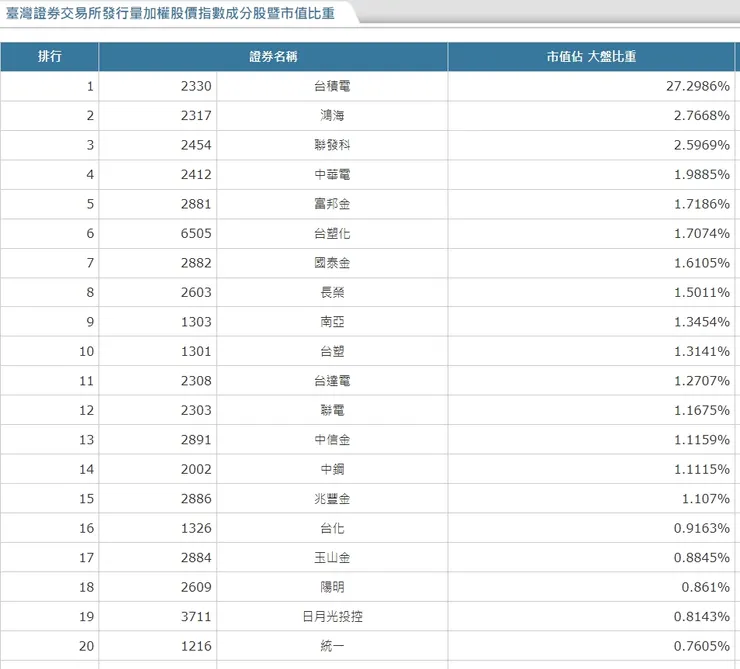Click stock code 1303

[x=196, y=322]
